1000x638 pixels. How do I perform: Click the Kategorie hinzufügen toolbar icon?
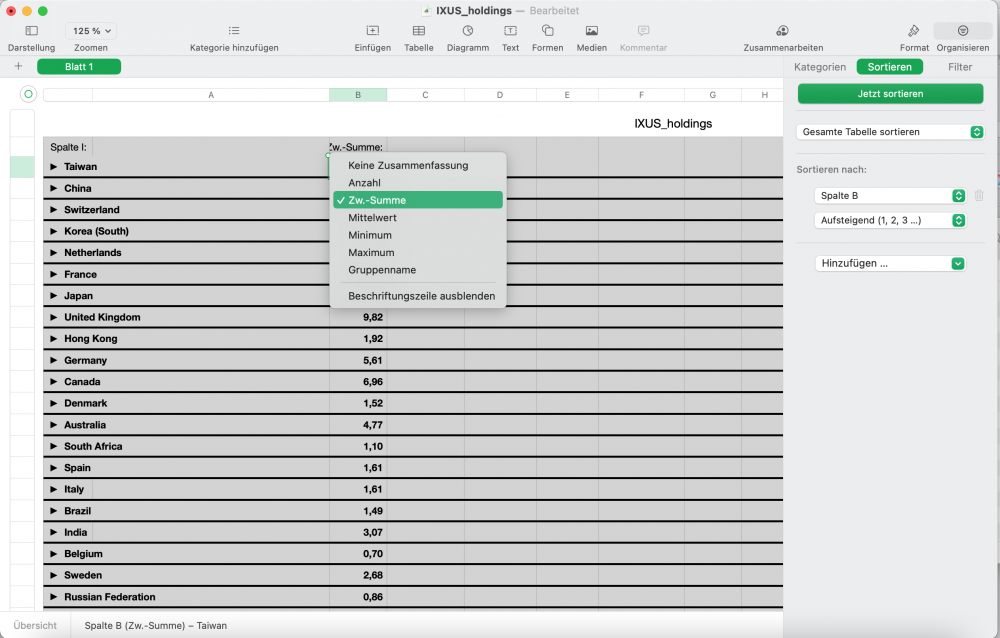pos(234,31)
